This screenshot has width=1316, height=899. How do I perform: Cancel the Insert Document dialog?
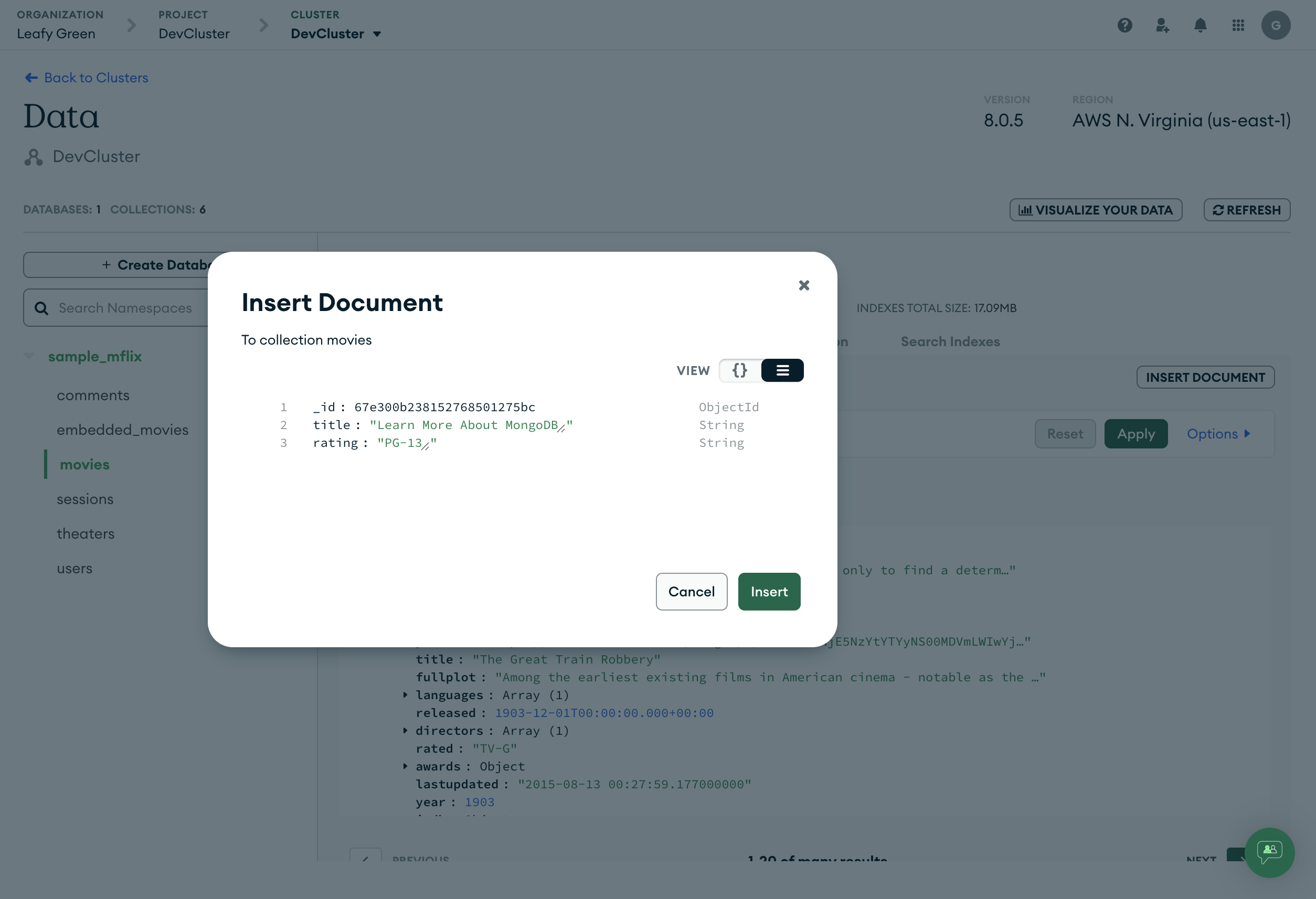point(692,592)
